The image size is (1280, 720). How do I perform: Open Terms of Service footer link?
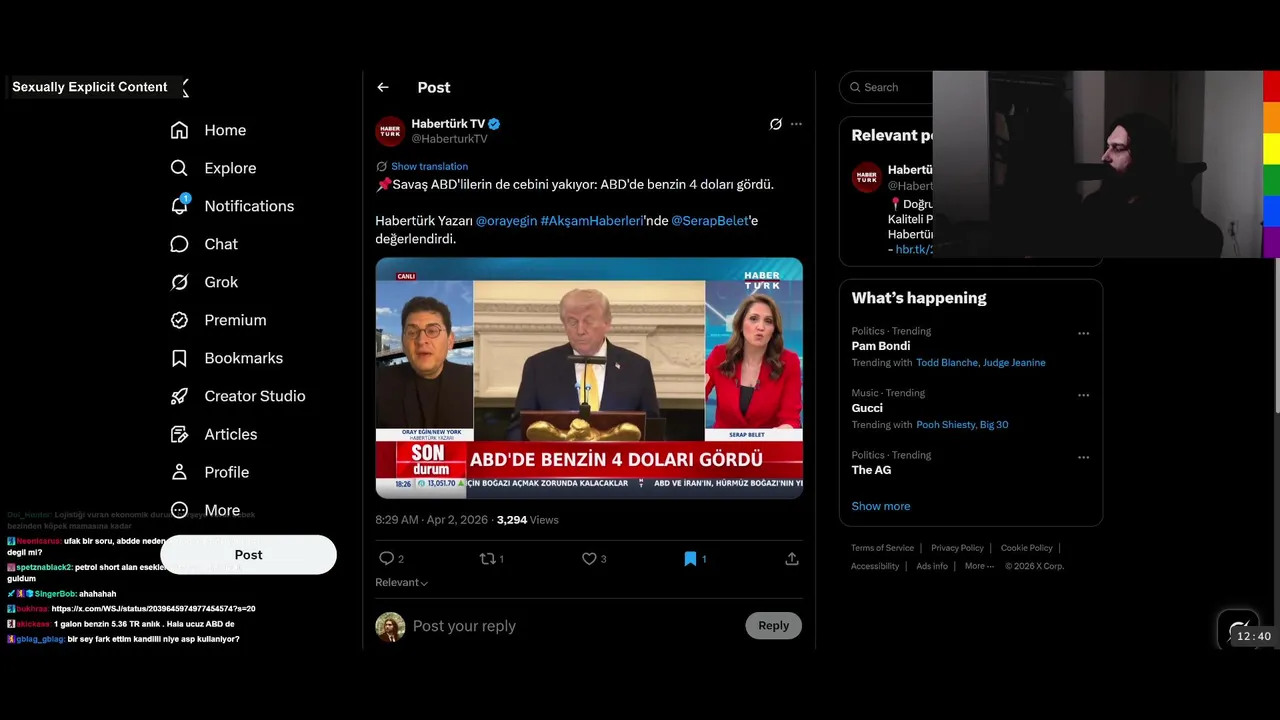pyautogui.click(x=882, y=548)
